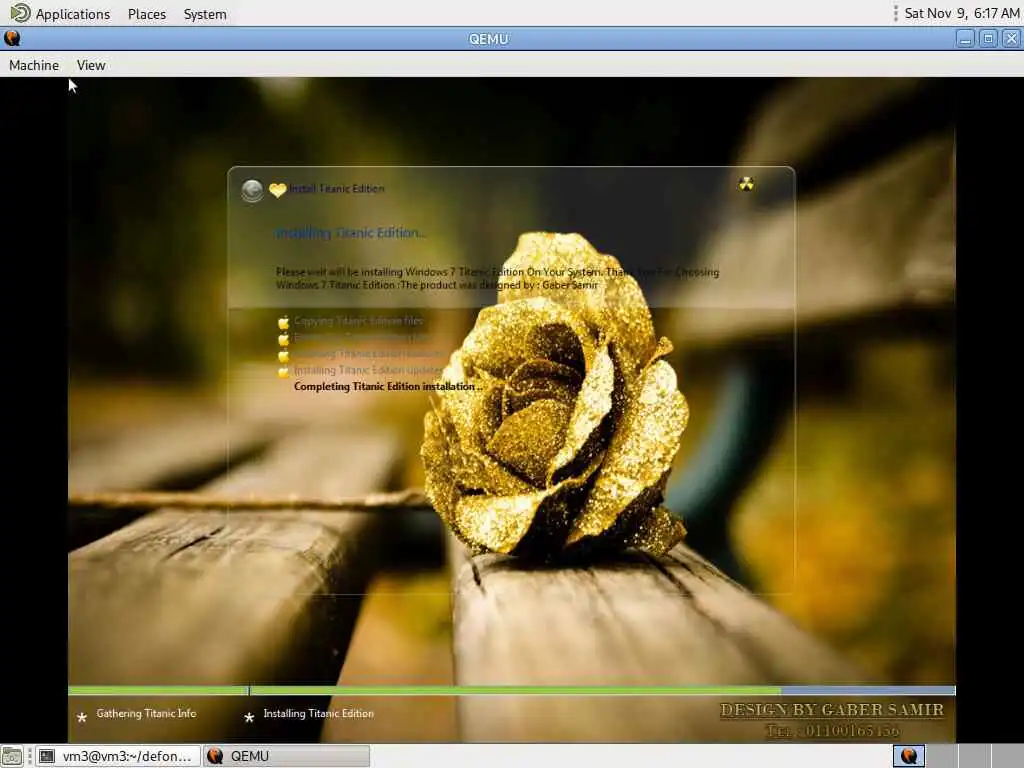Click the radiation symbol icon in installer

click(x=746, y=184)
